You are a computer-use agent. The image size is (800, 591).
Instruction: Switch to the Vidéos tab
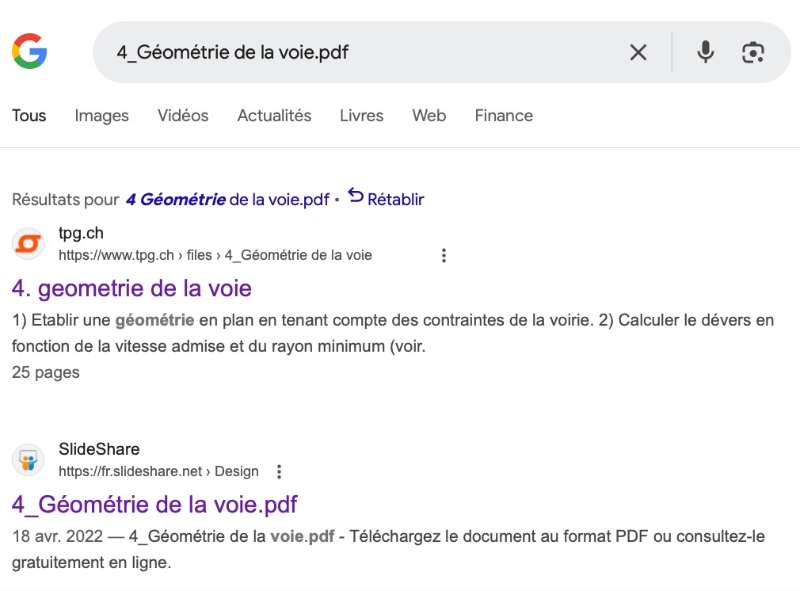click(x=183, y=116)
